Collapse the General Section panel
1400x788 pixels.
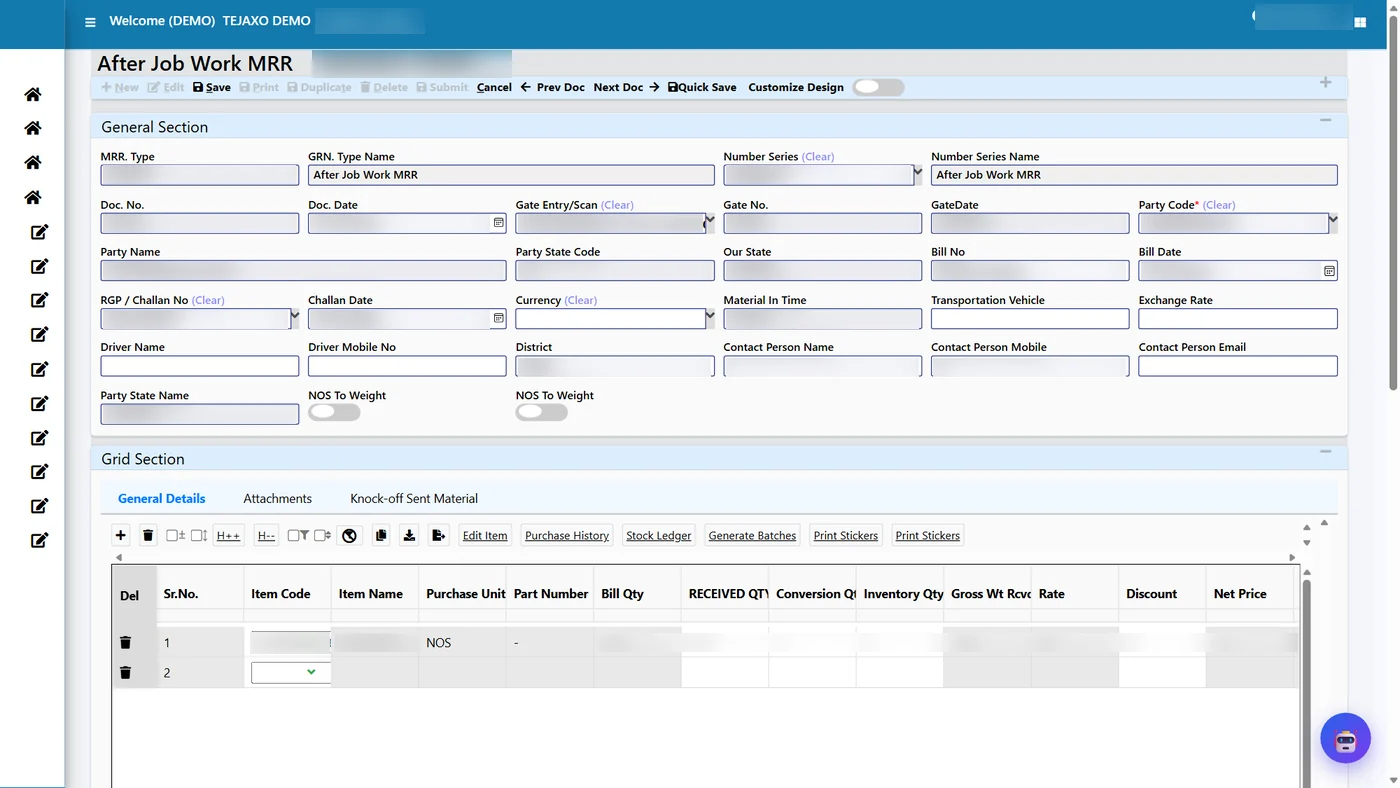pos(1325,121)
